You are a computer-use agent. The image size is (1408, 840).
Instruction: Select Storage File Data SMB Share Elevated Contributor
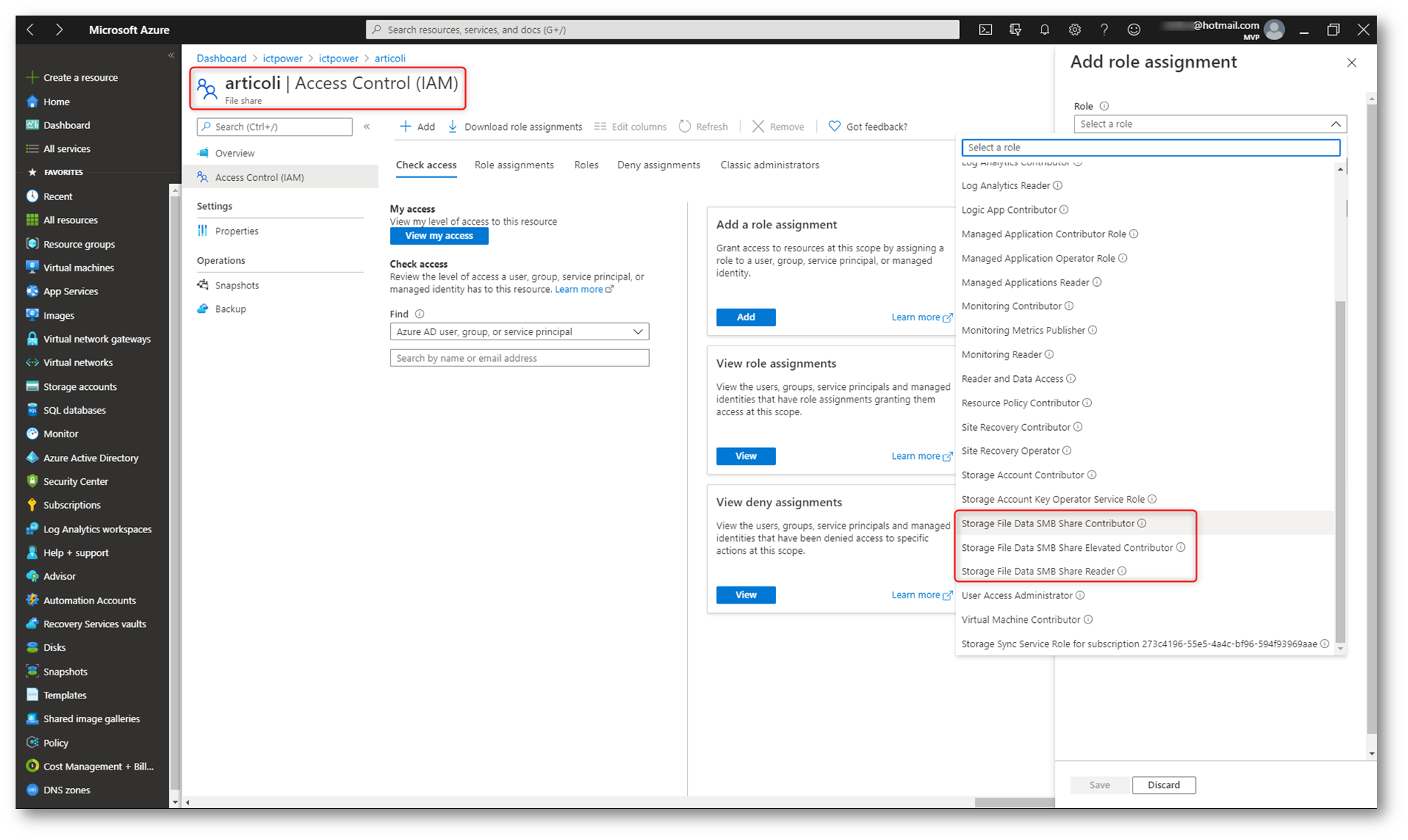coord(1144,548)
